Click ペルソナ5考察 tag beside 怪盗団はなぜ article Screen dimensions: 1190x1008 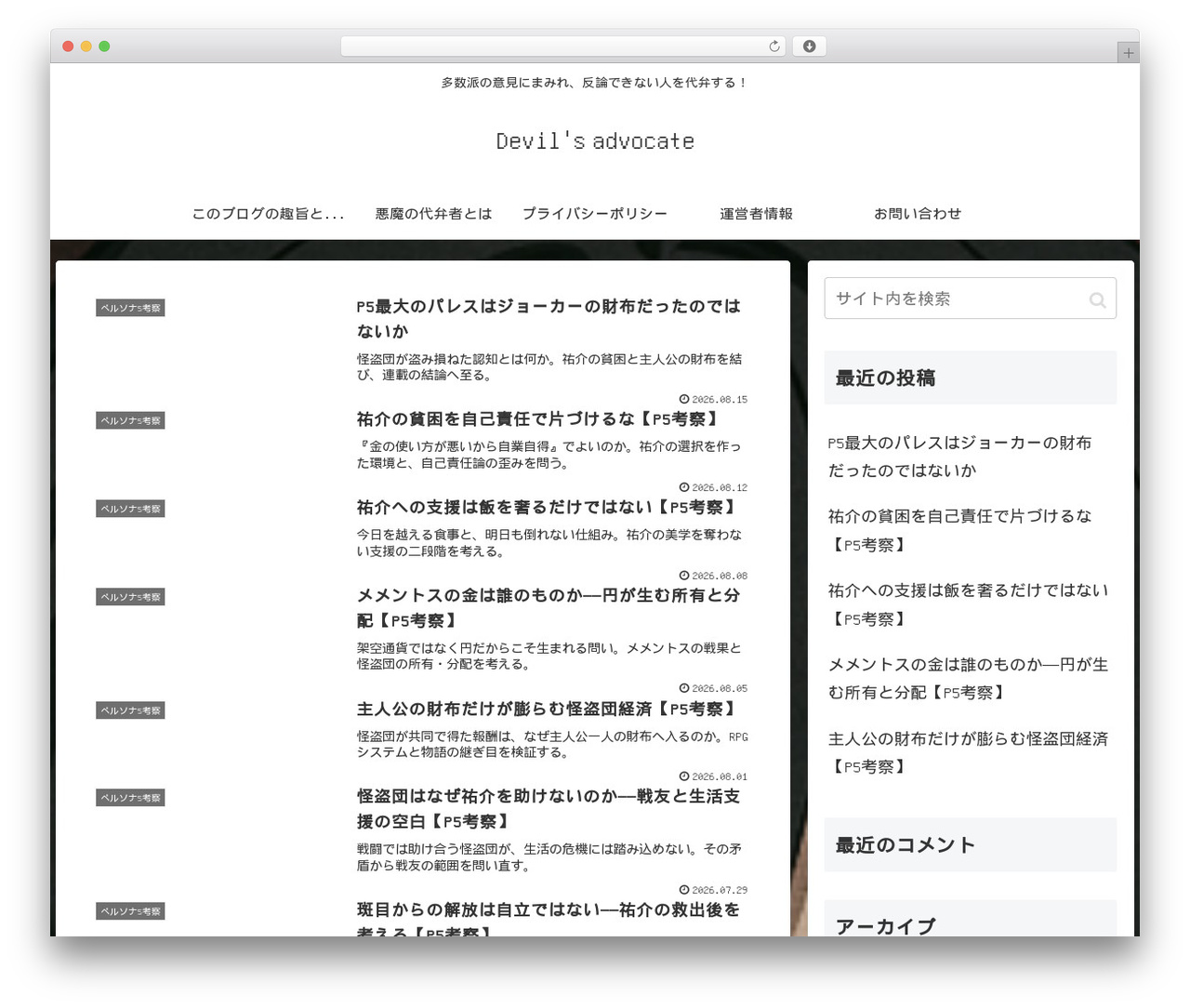pyautogui.click(x=130, y=798)
